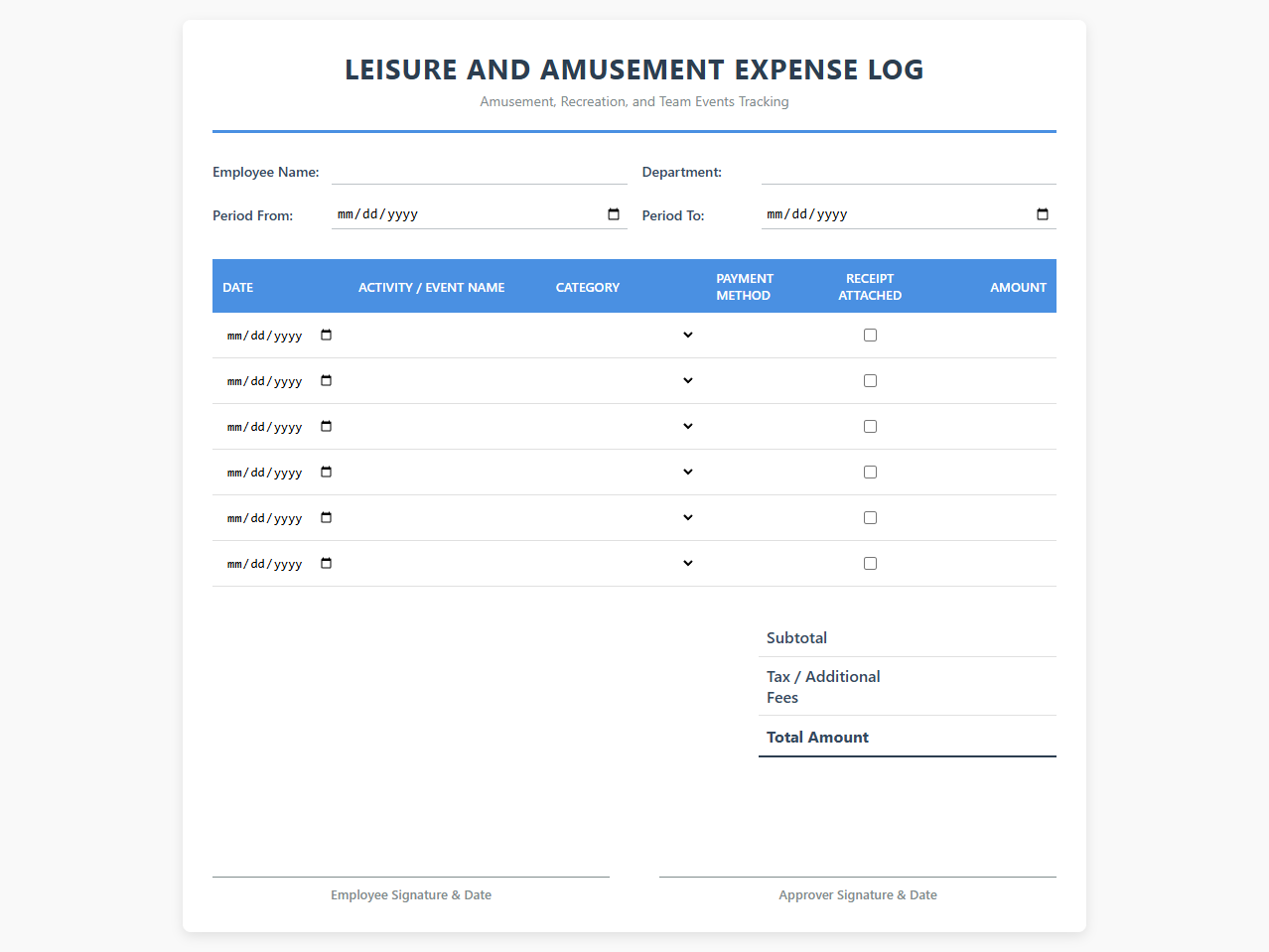Click the Period To: label
1269x952 pixels.
tap(673, 215)
